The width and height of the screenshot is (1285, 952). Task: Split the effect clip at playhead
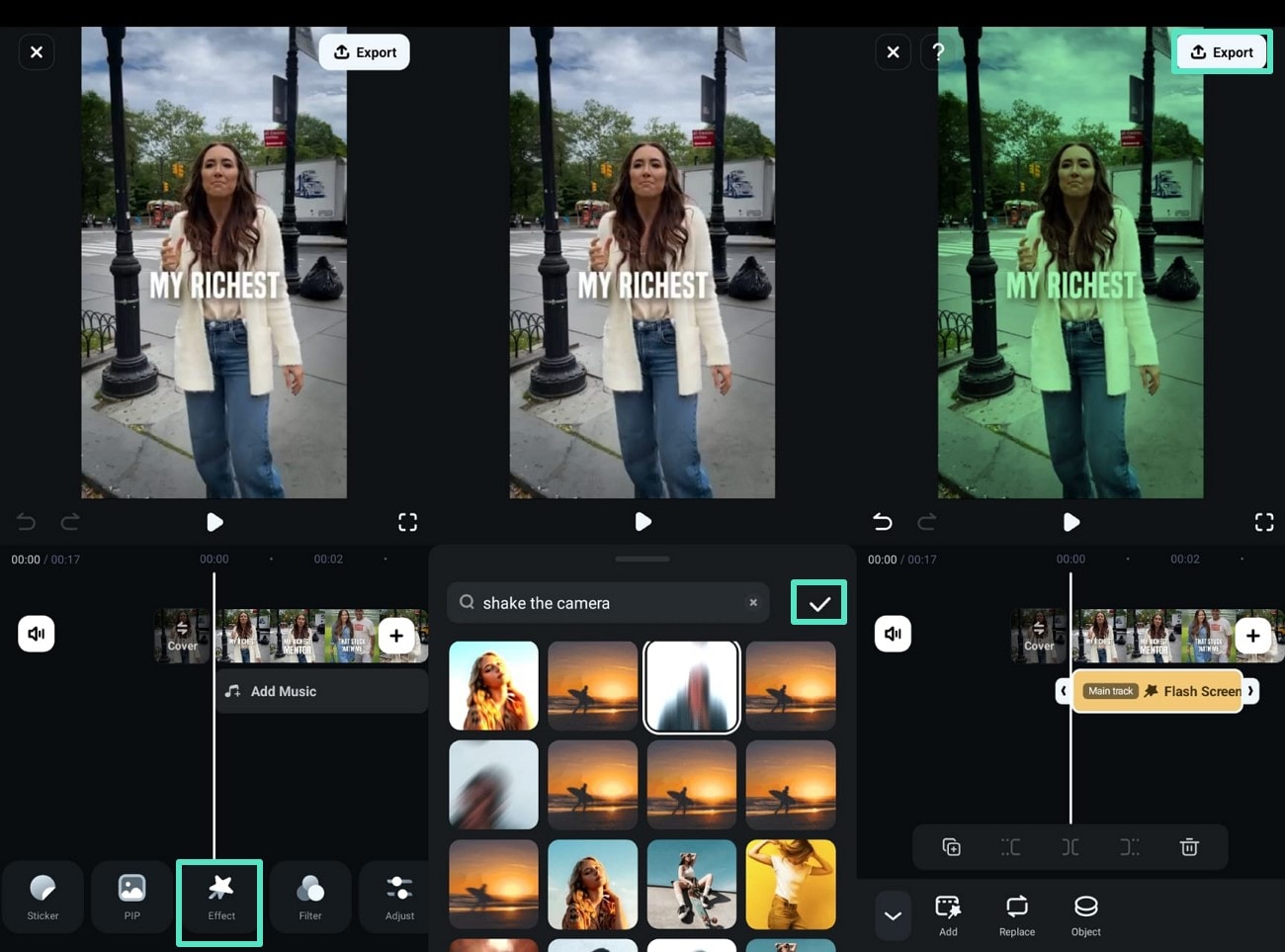click(1071, 847)
